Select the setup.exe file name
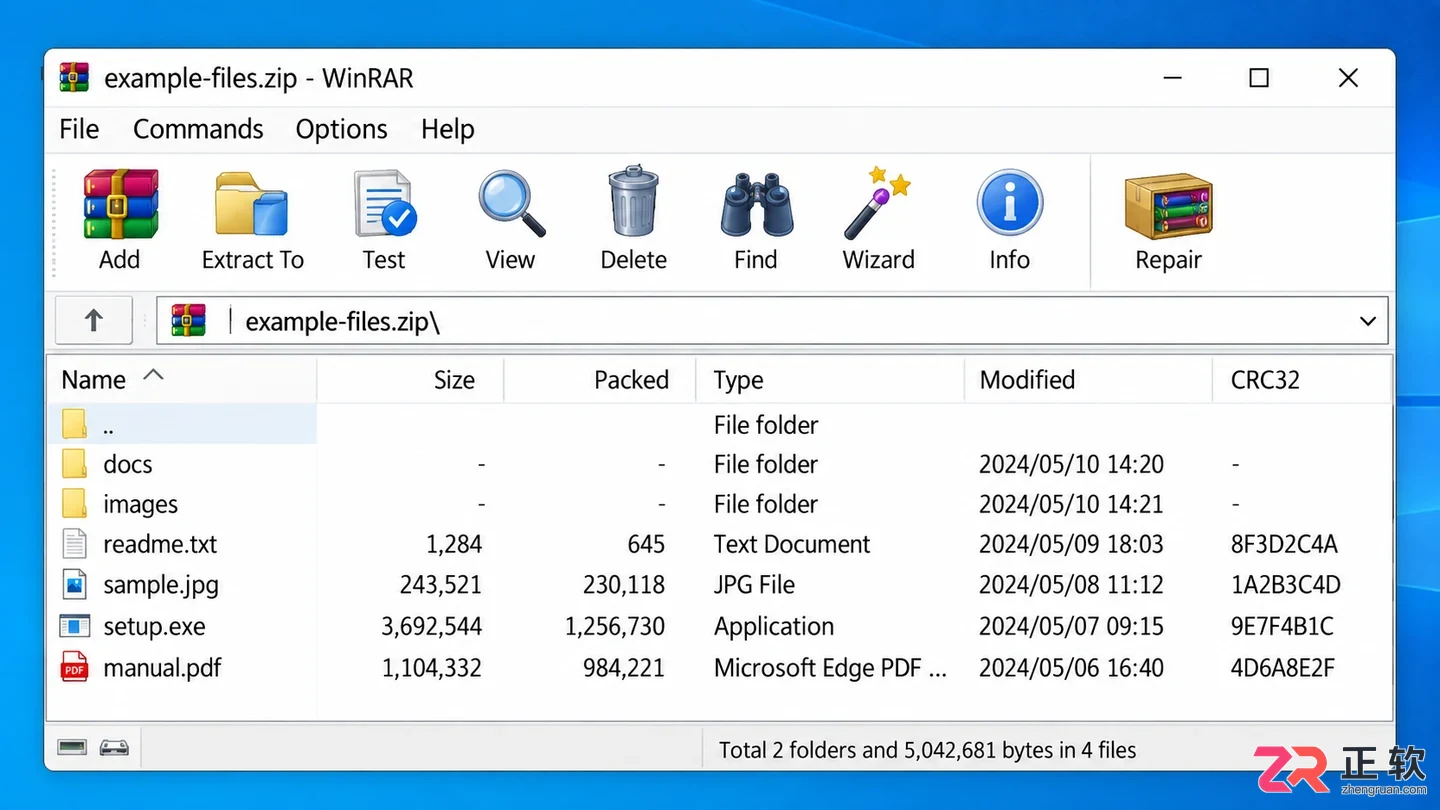 pyautogui.click(x=154, y=626)
